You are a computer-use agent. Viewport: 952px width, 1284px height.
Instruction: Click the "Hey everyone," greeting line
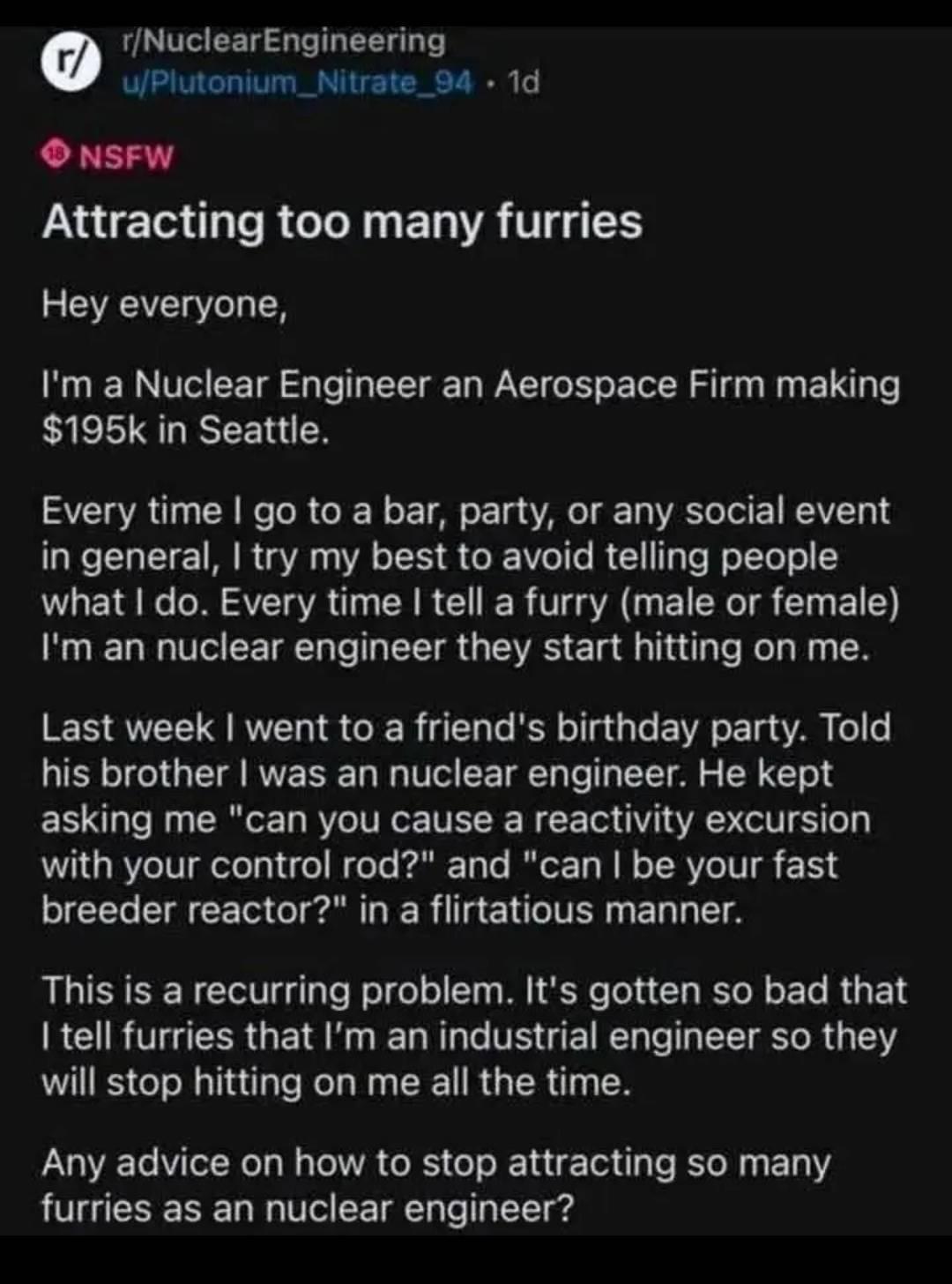[165, 305]
